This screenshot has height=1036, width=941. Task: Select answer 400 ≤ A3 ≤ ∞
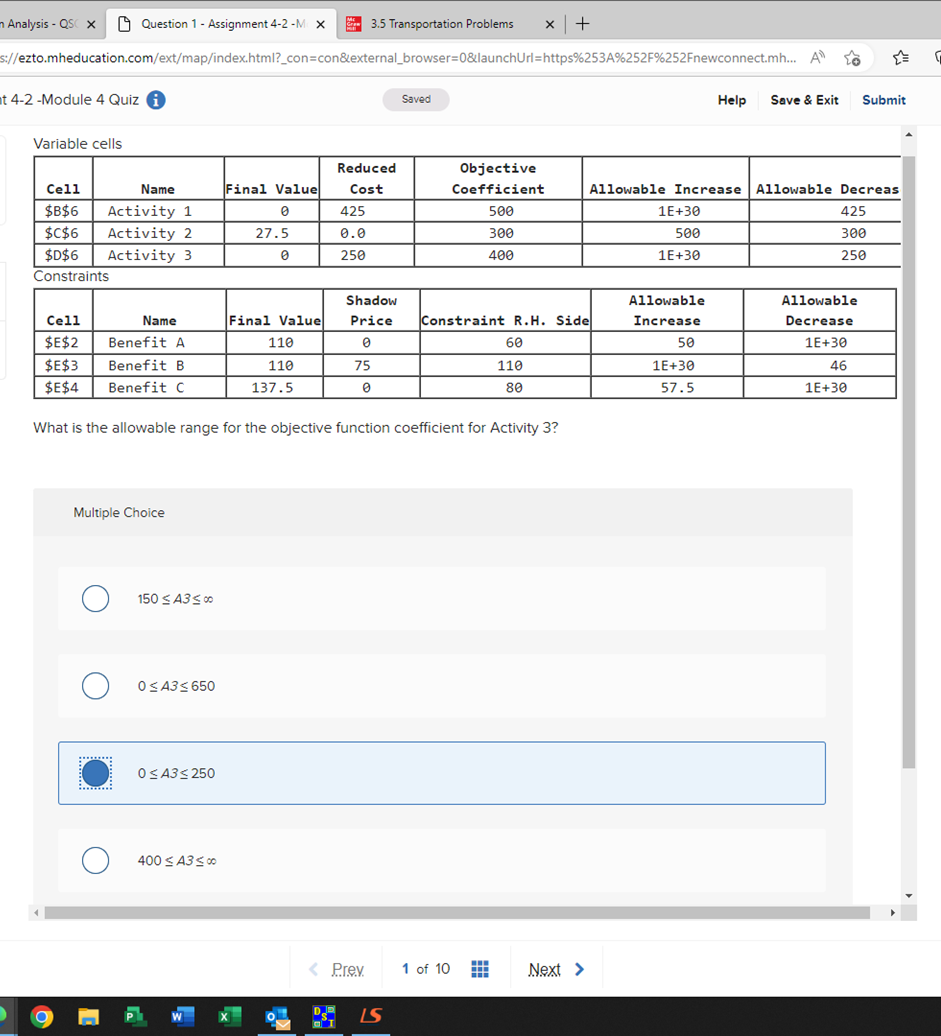[x=95, y=860]
